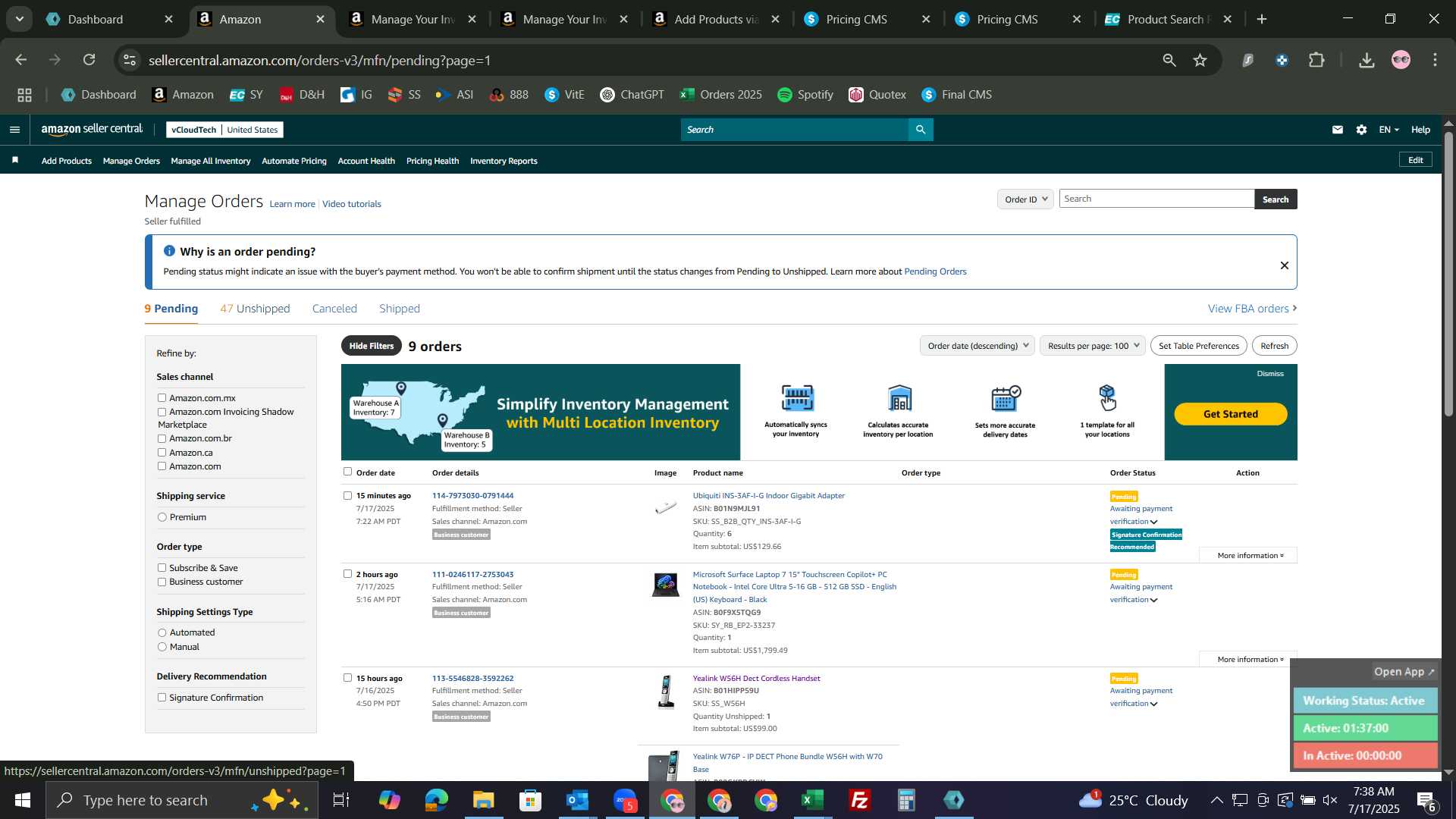1456x819 pixels.
Task: Bookmark this page with the star icon
Action: [x=1200, y=60]
